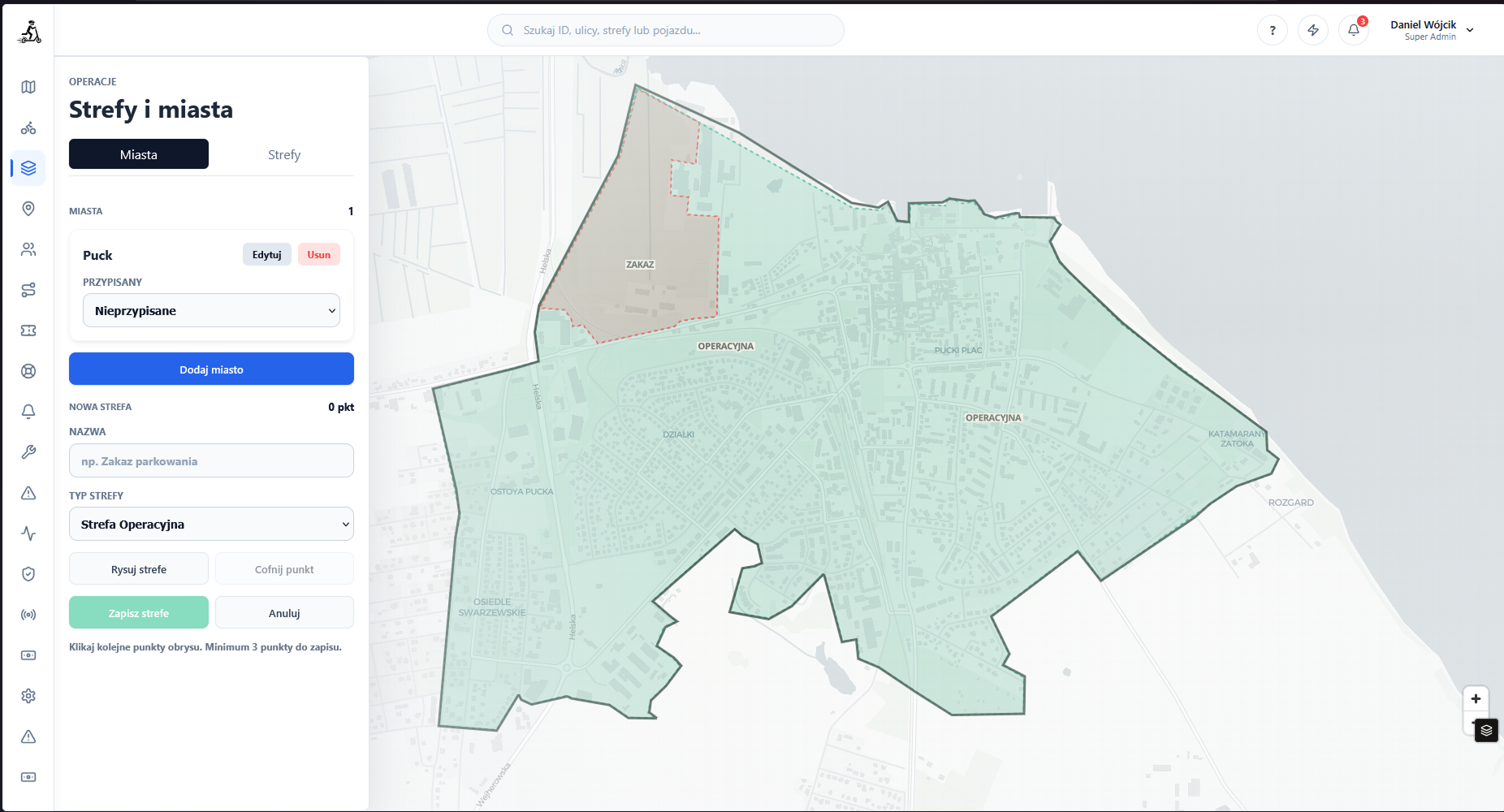Open the wrench maintenance sidebar icon
This screenshot has width=1504, height=812.
(28, 452)
